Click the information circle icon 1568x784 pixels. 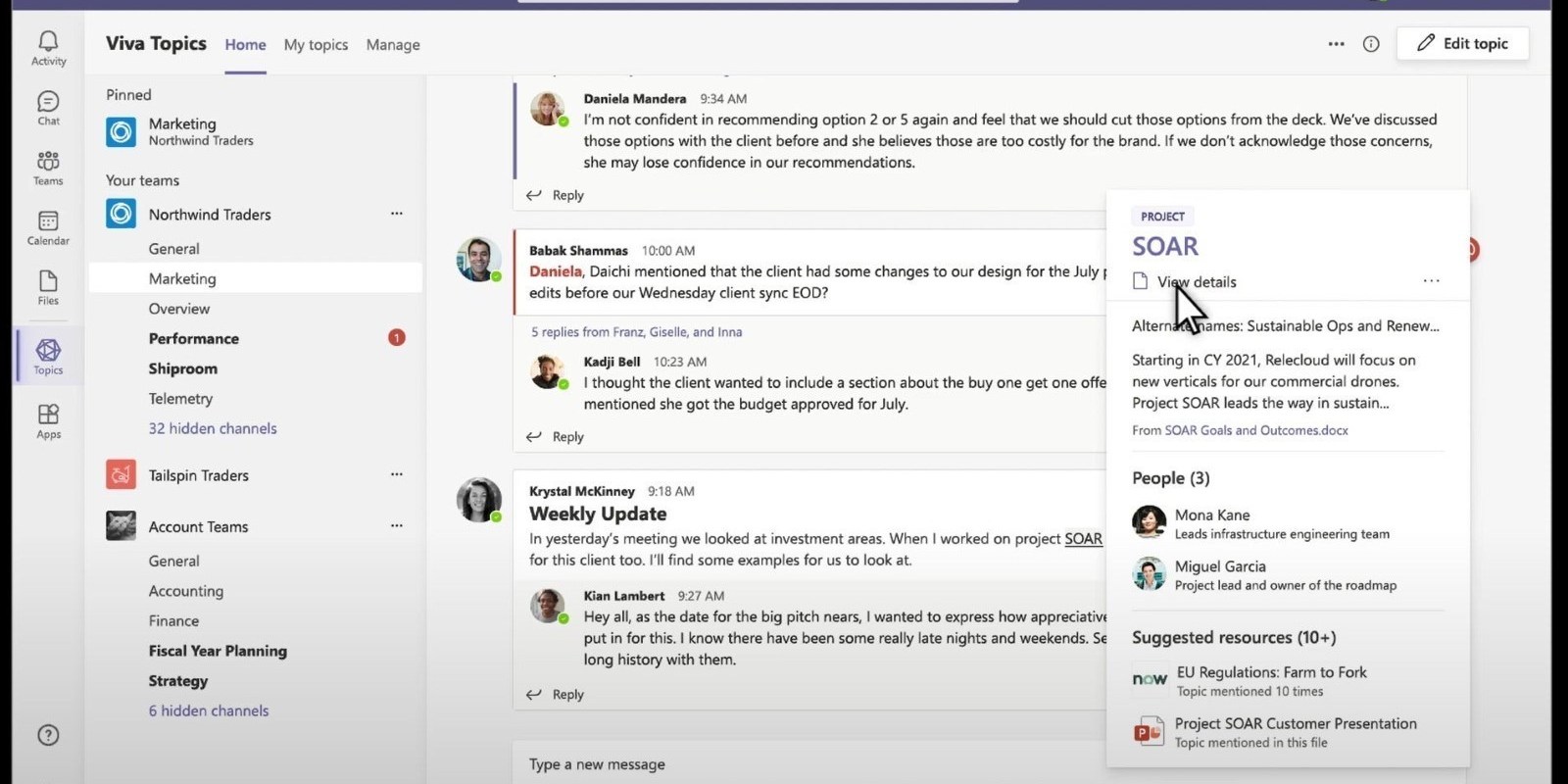point(1371,43)
